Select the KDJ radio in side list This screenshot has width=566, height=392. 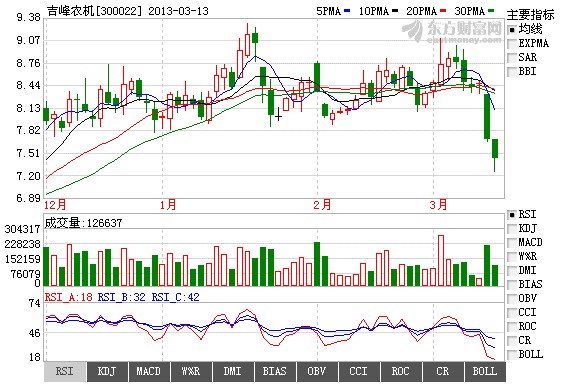(512, 229)
